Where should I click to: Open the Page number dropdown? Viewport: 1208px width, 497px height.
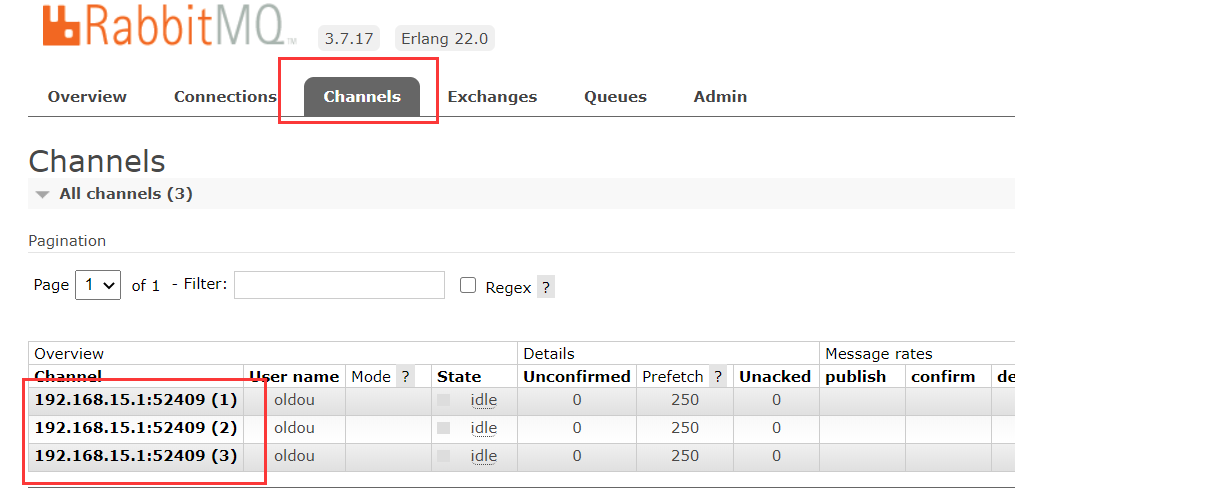click(98, 285)
